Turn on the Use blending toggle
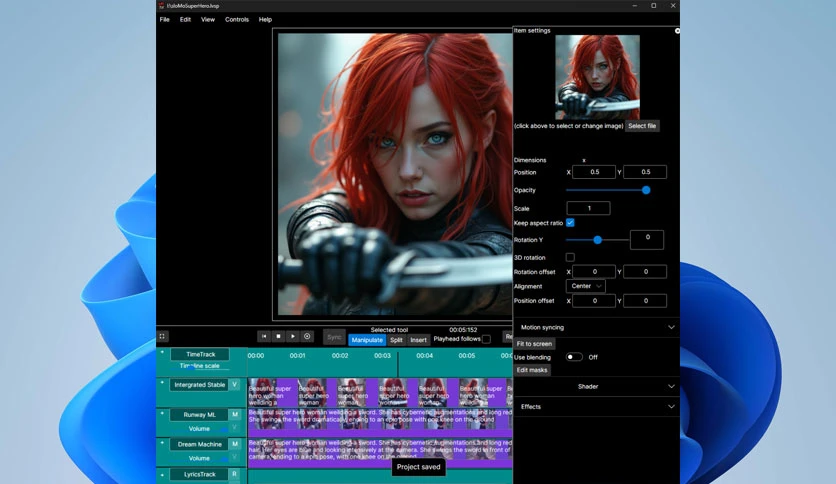This screenshot has height=484, width=836. click(x=574, y=357)
